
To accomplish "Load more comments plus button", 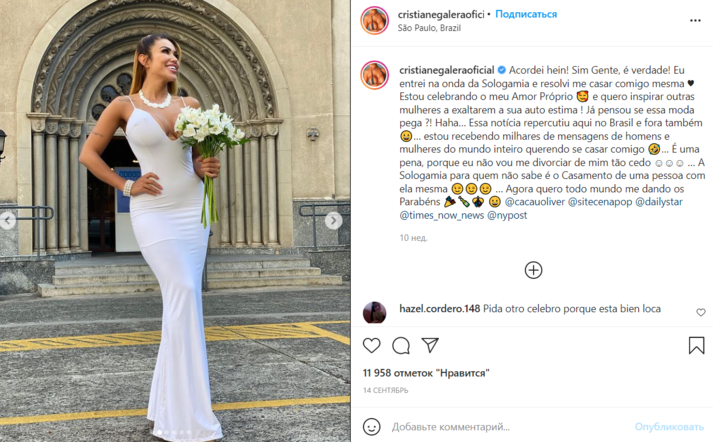I will tap(533, 270).
